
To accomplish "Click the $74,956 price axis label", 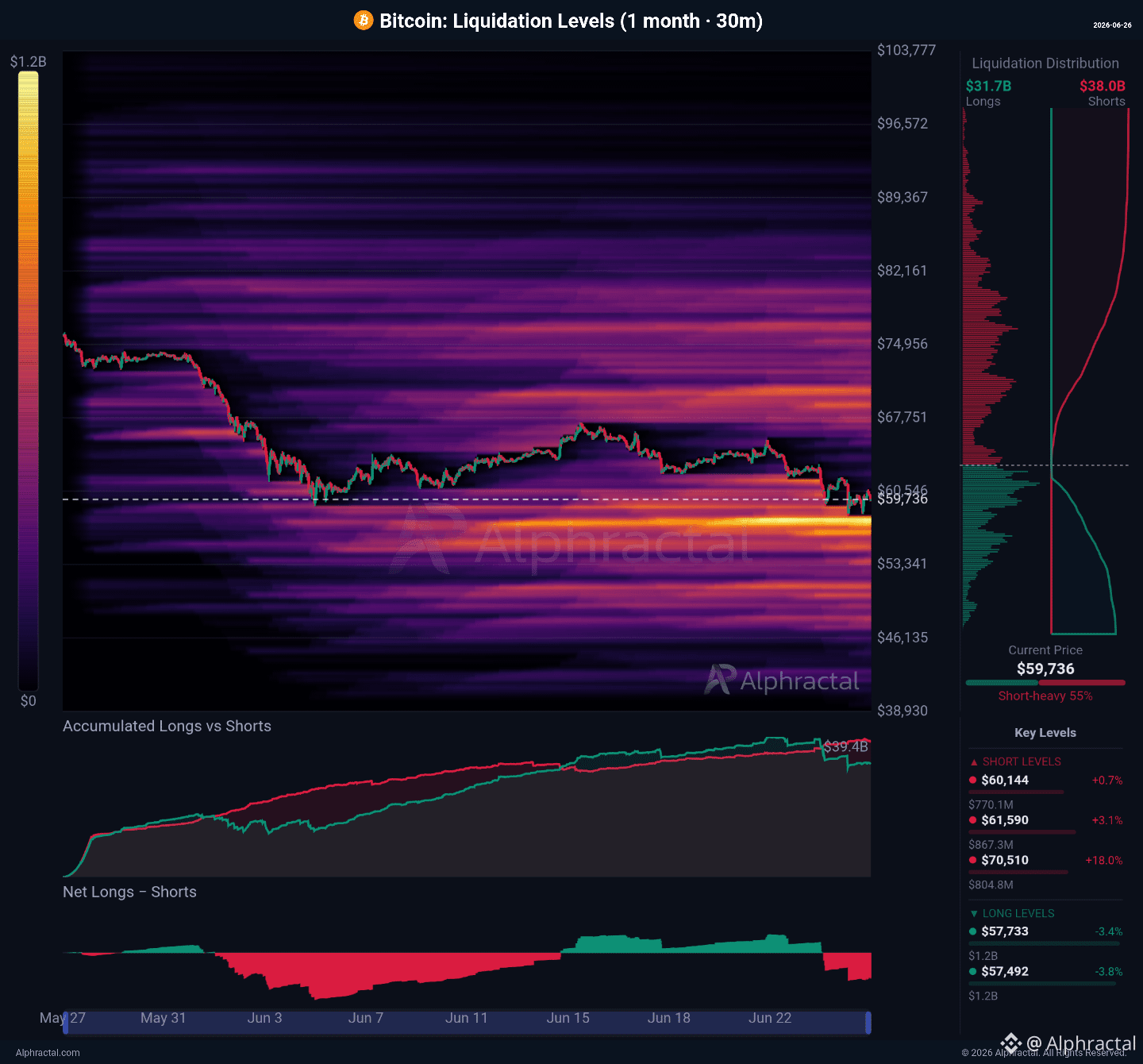I will [902, 343].
